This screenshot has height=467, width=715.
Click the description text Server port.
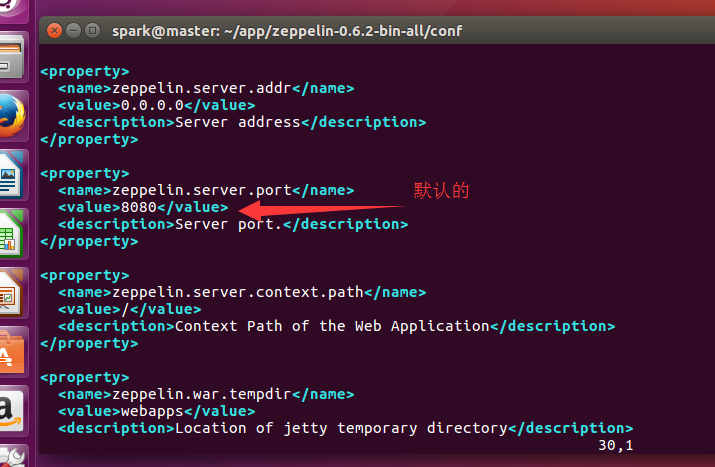[228, 224]
